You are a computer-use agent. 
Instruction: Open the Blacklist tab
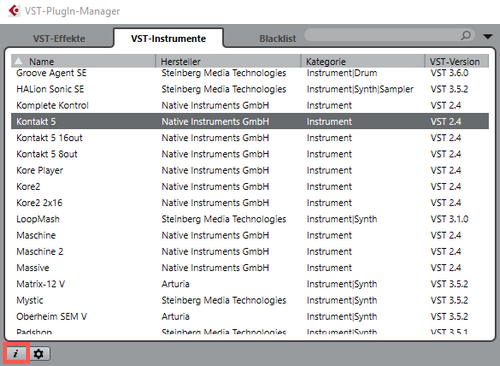(278, 39)
